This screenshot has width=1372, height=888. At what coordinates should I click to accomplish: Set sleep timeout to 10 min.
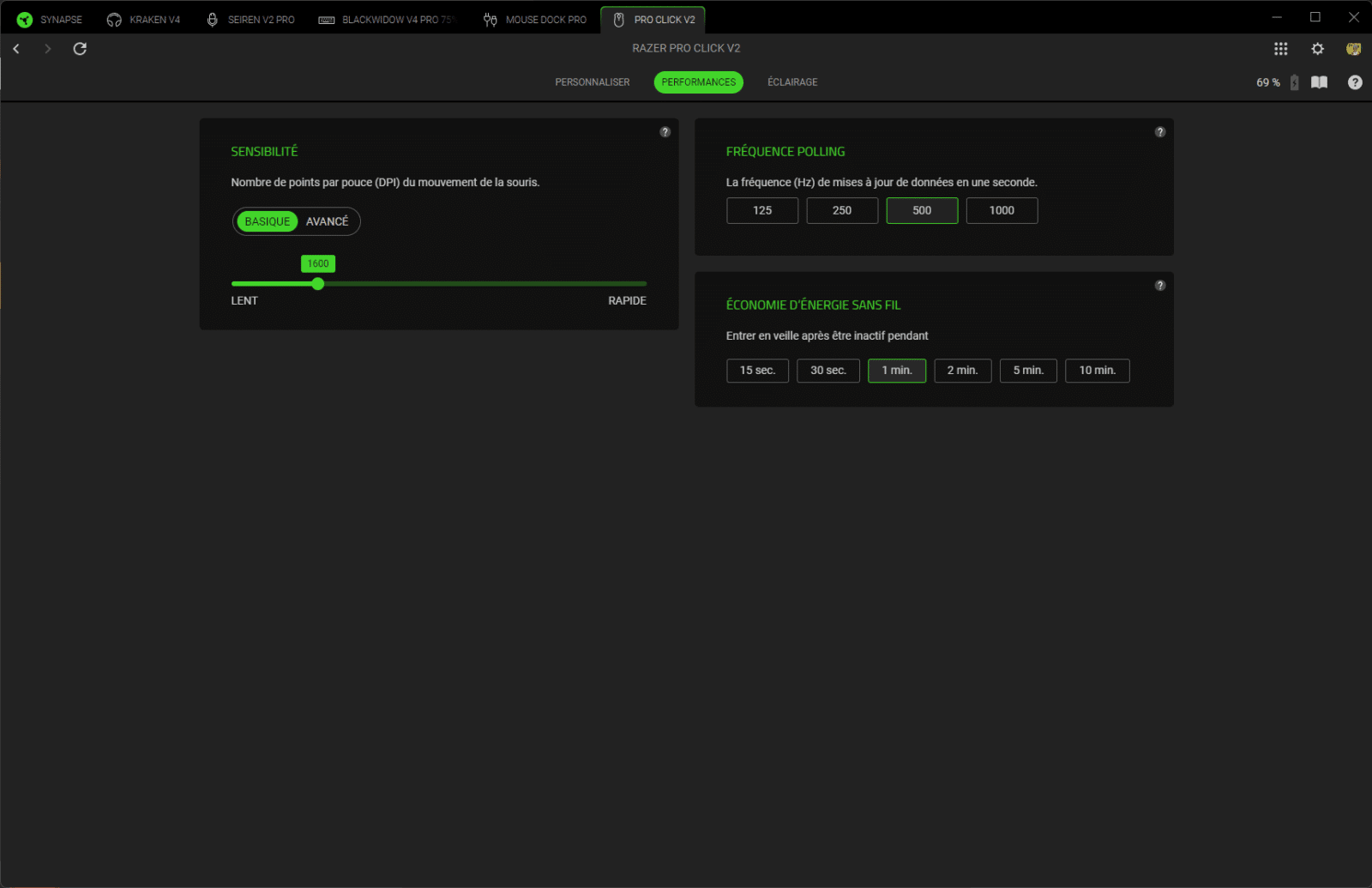pos(1098,371)
